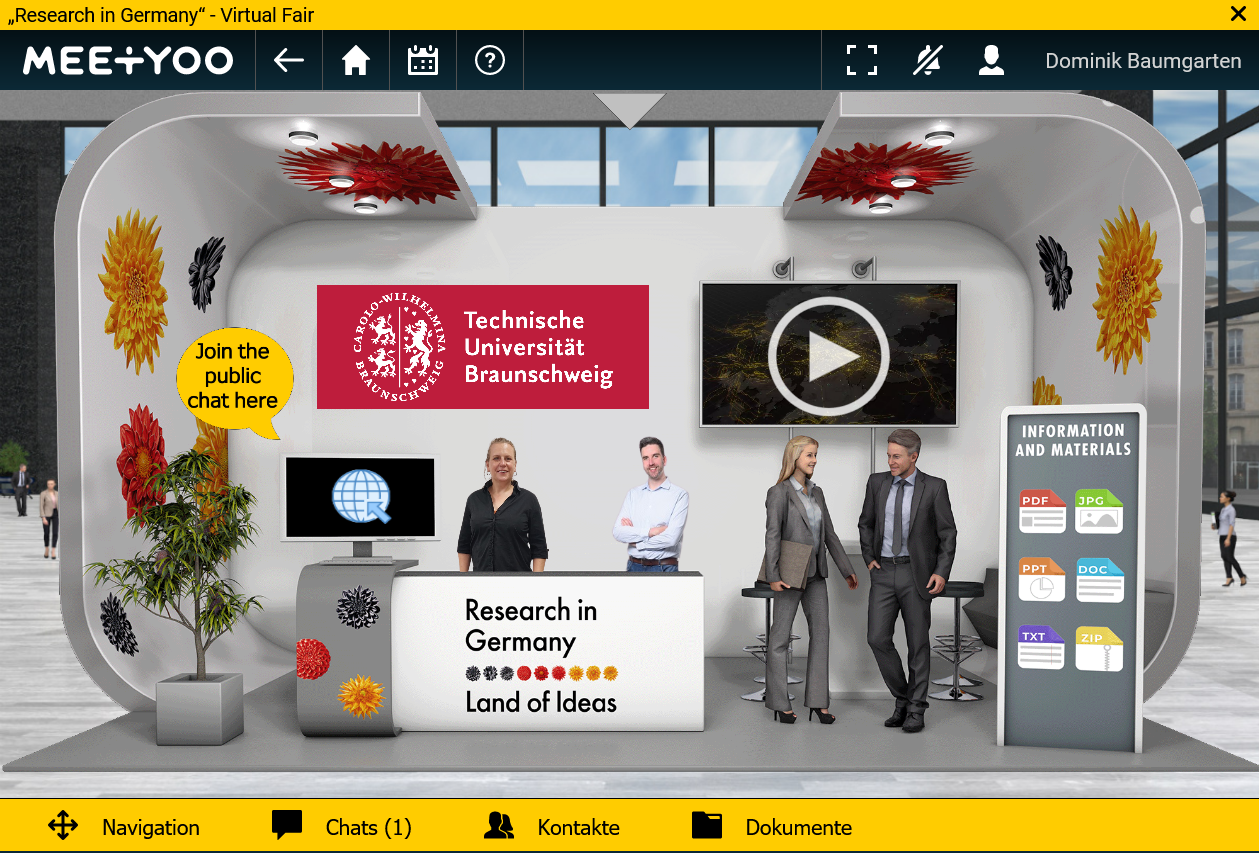This screenshot has width=1259, height=853.
Task: Click the MEETYOO logo
Action: pos(128,61)
